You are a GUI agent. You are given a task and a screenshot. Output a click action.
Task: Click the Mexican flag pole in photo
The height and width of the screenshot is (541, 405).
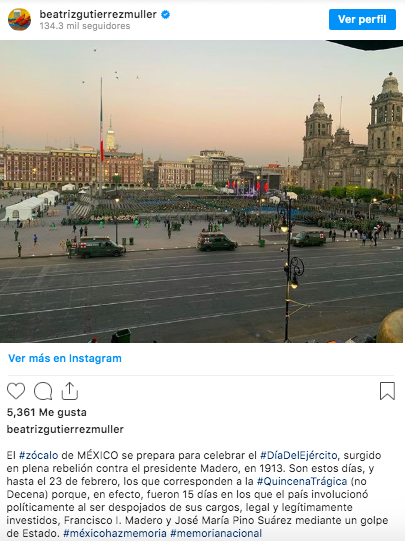(101, 135)
